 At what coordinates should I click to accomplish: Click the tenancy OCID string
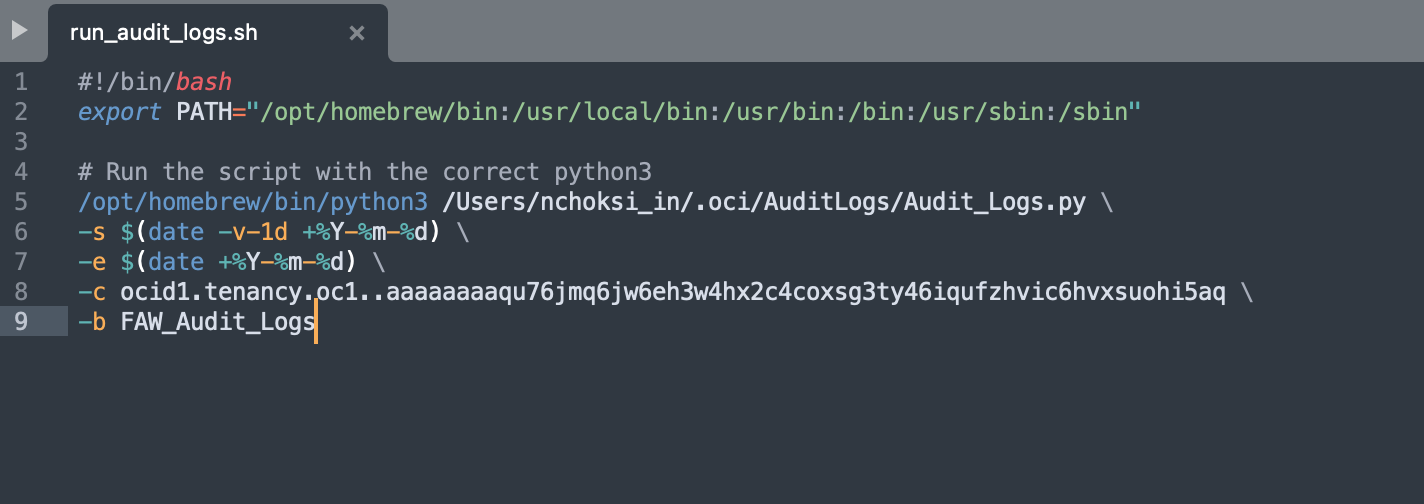672,292
